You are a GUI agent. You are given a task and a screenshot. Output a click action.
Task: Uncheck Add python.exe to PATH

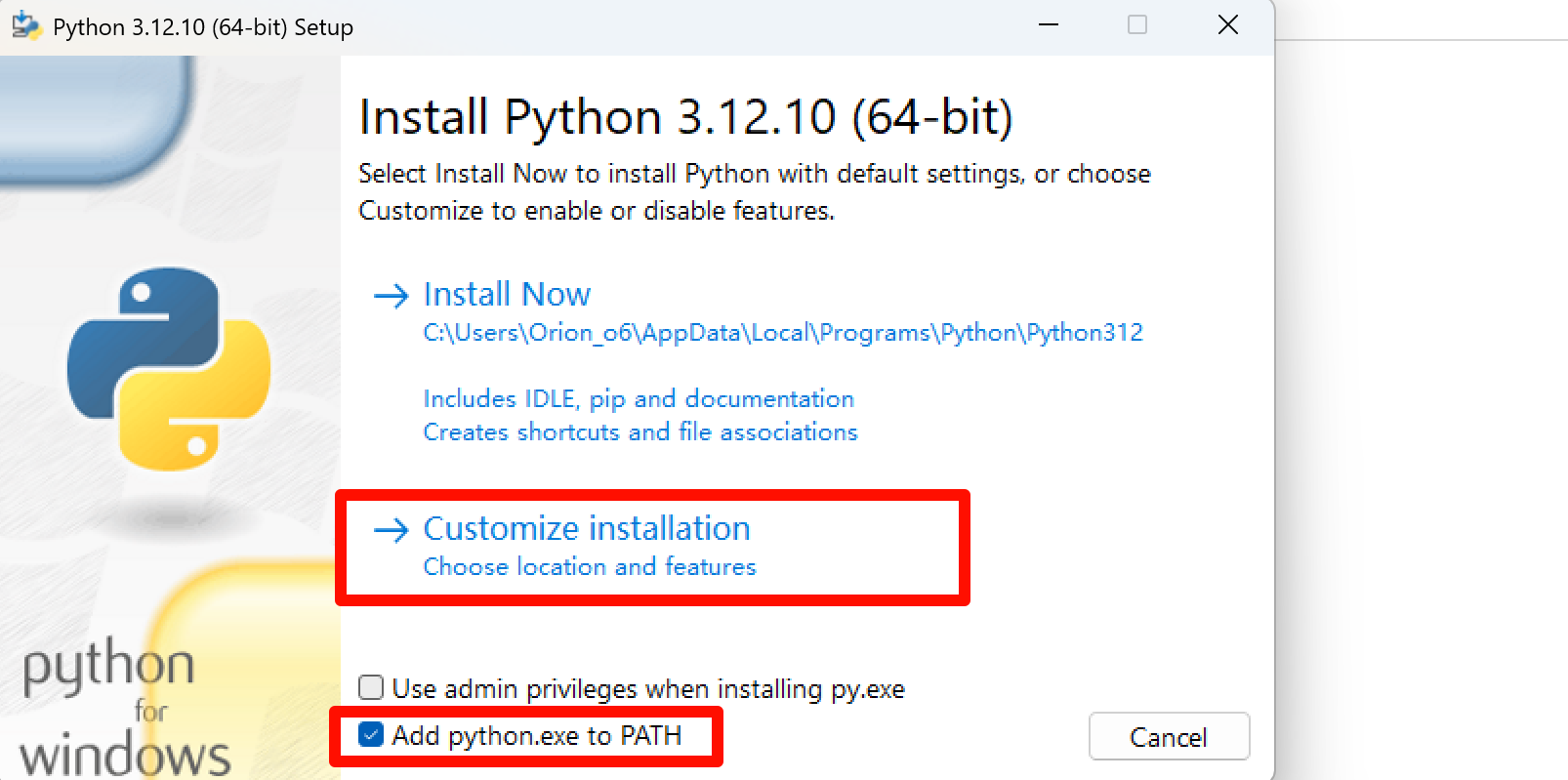(371, 735)
